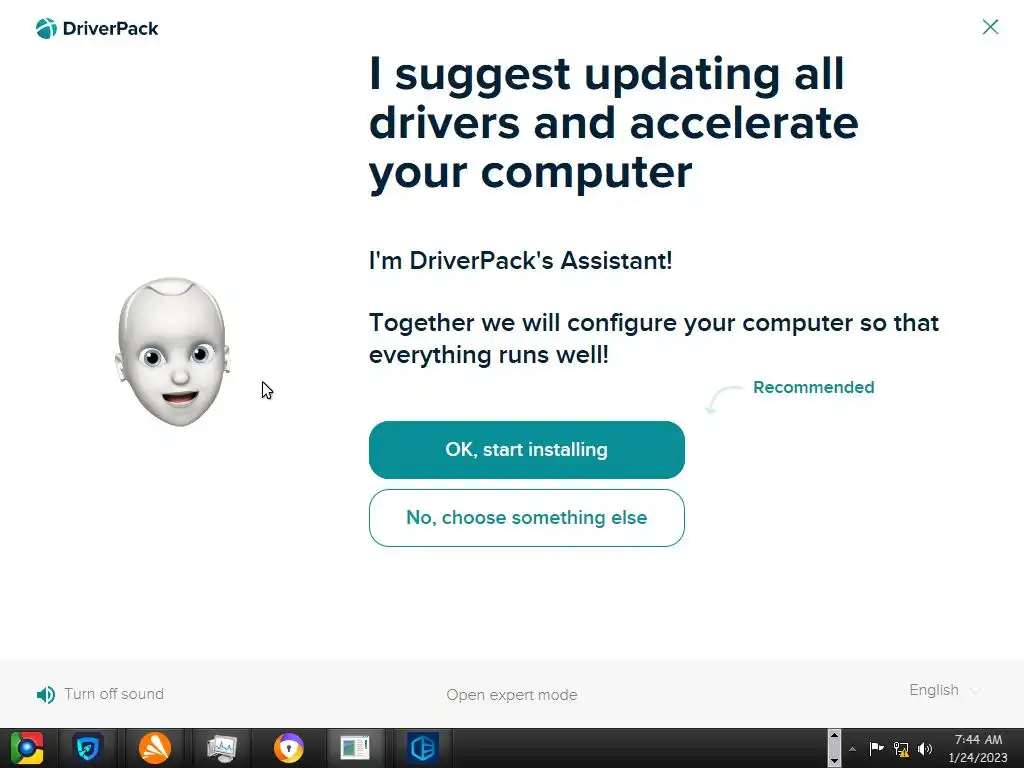Turn off sound text link
The width and height of the screenshot is (1024, 768).
click(x=114, y=694)
